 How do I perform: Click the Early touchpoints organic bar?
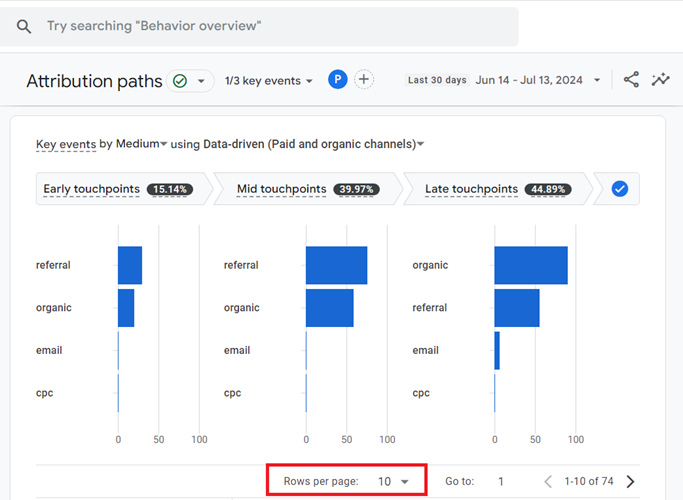pyautogui.click(x=126, y=308)
